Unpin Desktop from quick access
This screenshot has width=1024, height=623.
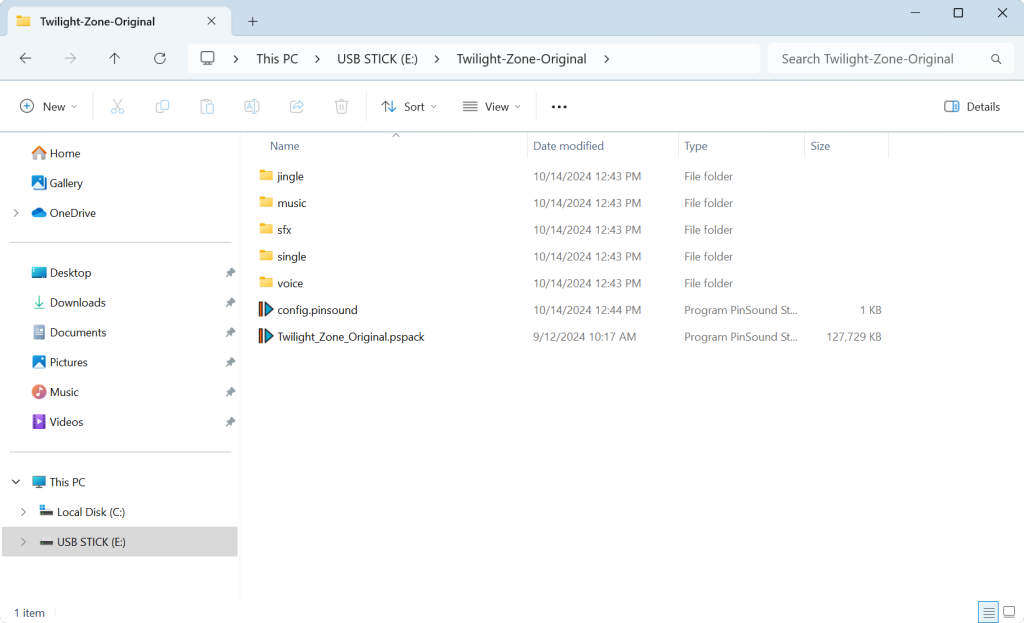coord(230,273)
